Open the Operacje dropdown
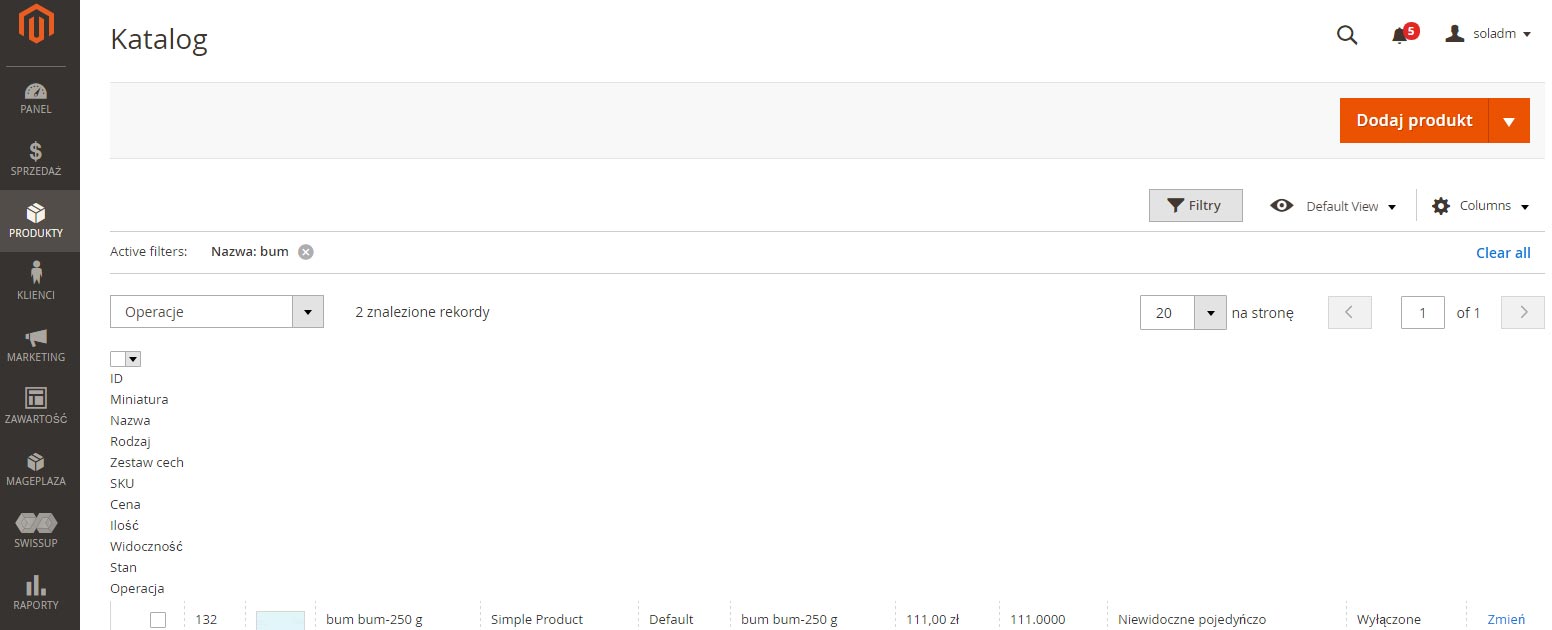The height and width of the screenshot is (630, 1552). pyautogui.click(x=216, y=311)
